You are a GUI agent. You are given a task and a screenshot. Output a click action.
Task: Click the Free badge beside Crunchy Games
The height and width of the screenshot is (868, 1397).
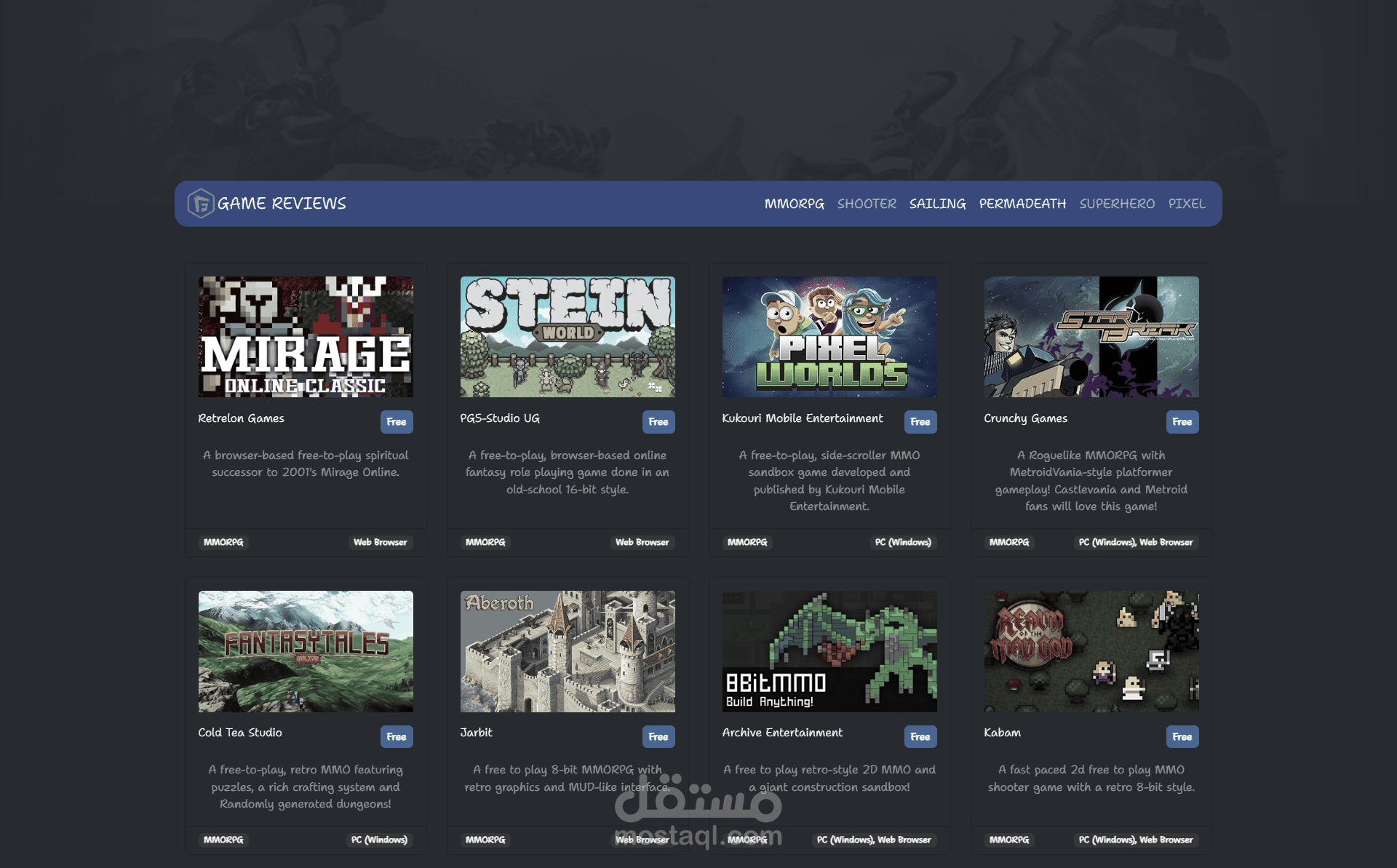(1182, 422)
